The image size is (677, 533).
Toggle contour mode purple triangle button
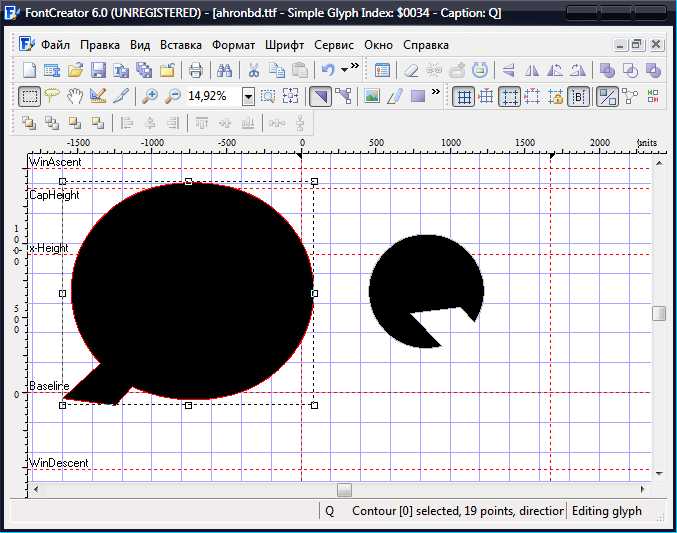click(x=320, y=96)
